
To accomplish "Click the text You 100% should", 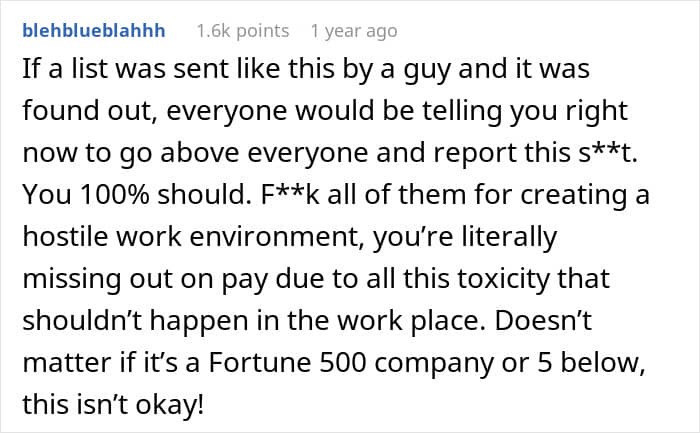I will [x=137, y=195].
